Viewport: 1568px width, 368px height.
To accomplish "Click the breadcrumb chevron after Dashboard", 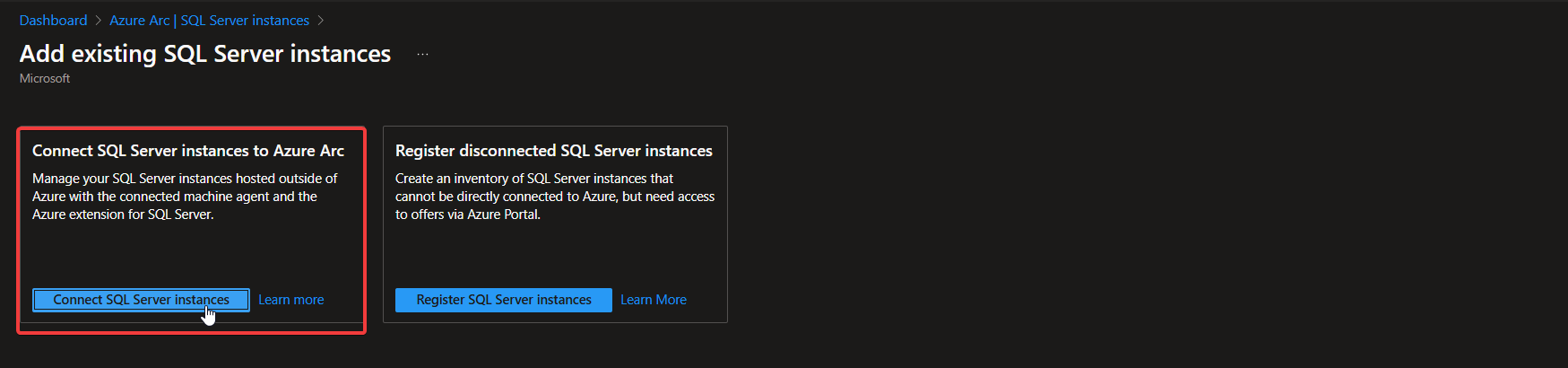I will (x=99, y=21).
